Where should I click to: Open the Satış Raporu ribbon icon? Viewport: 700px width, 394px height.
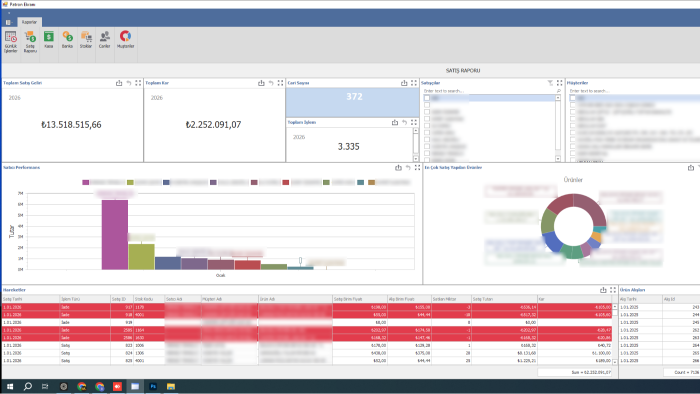coord(30,41)
